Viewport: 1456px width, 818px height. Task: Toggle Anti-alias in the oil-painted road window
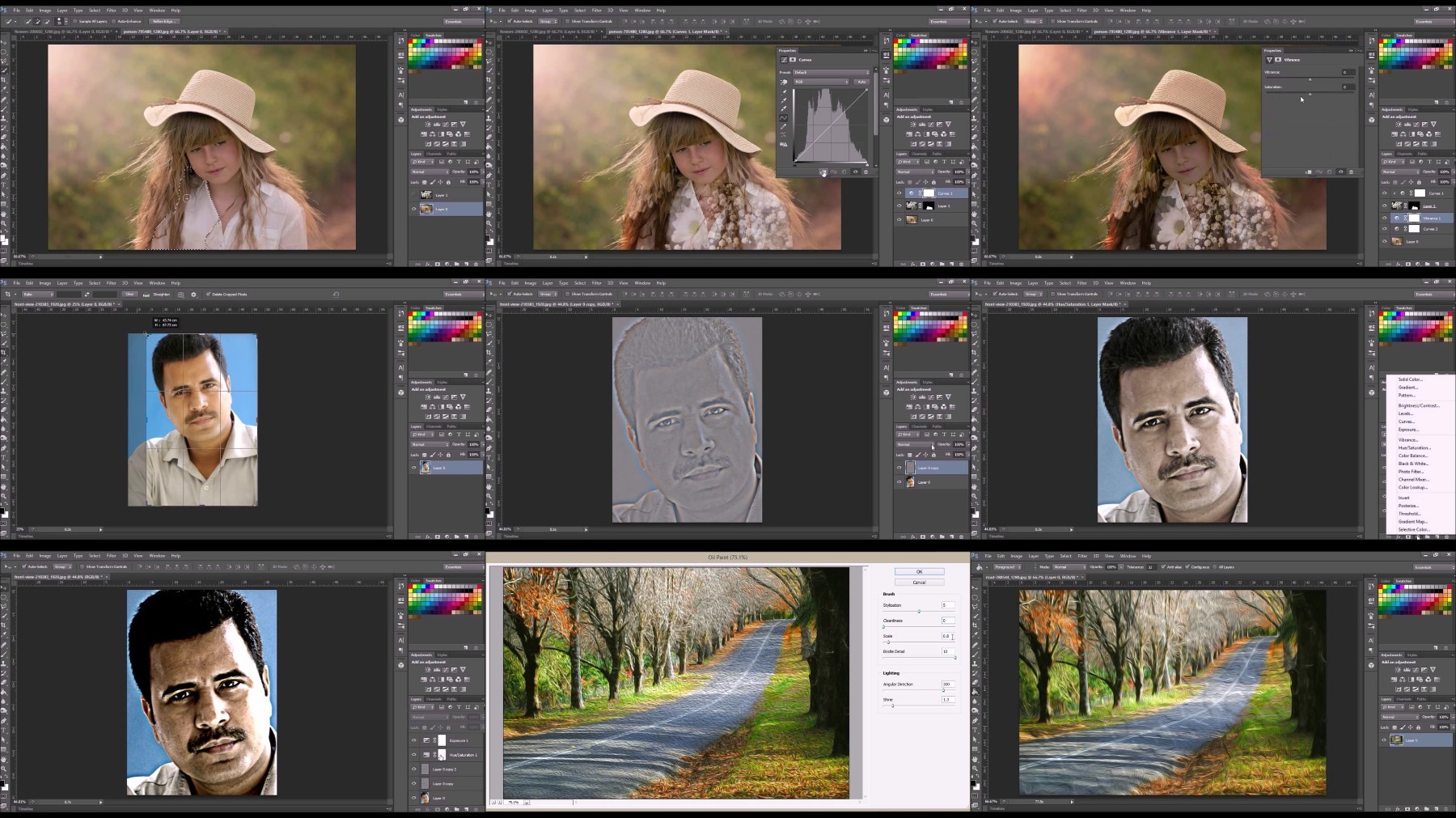pos(1163,567)
